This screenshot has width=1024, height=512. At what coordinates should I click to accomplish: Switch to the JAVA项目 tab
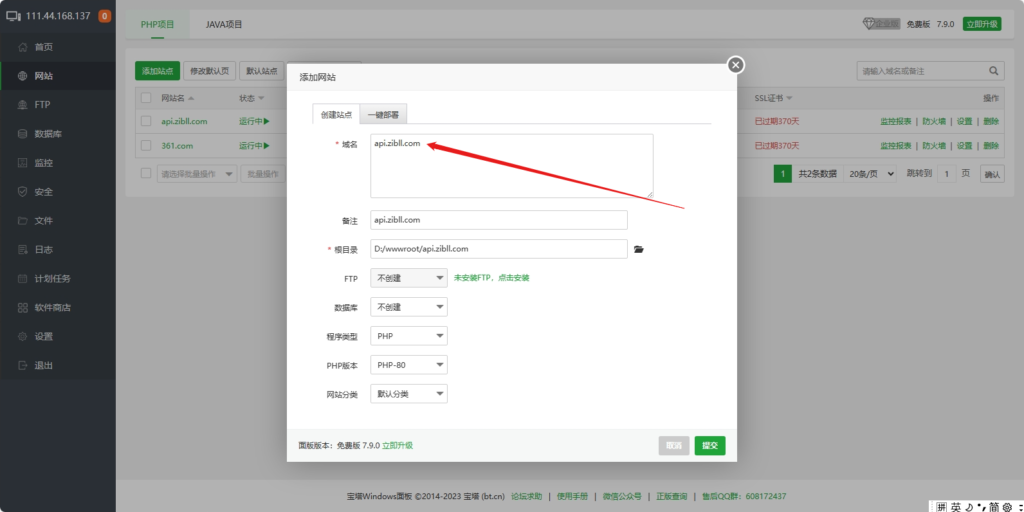coord(224,24)
